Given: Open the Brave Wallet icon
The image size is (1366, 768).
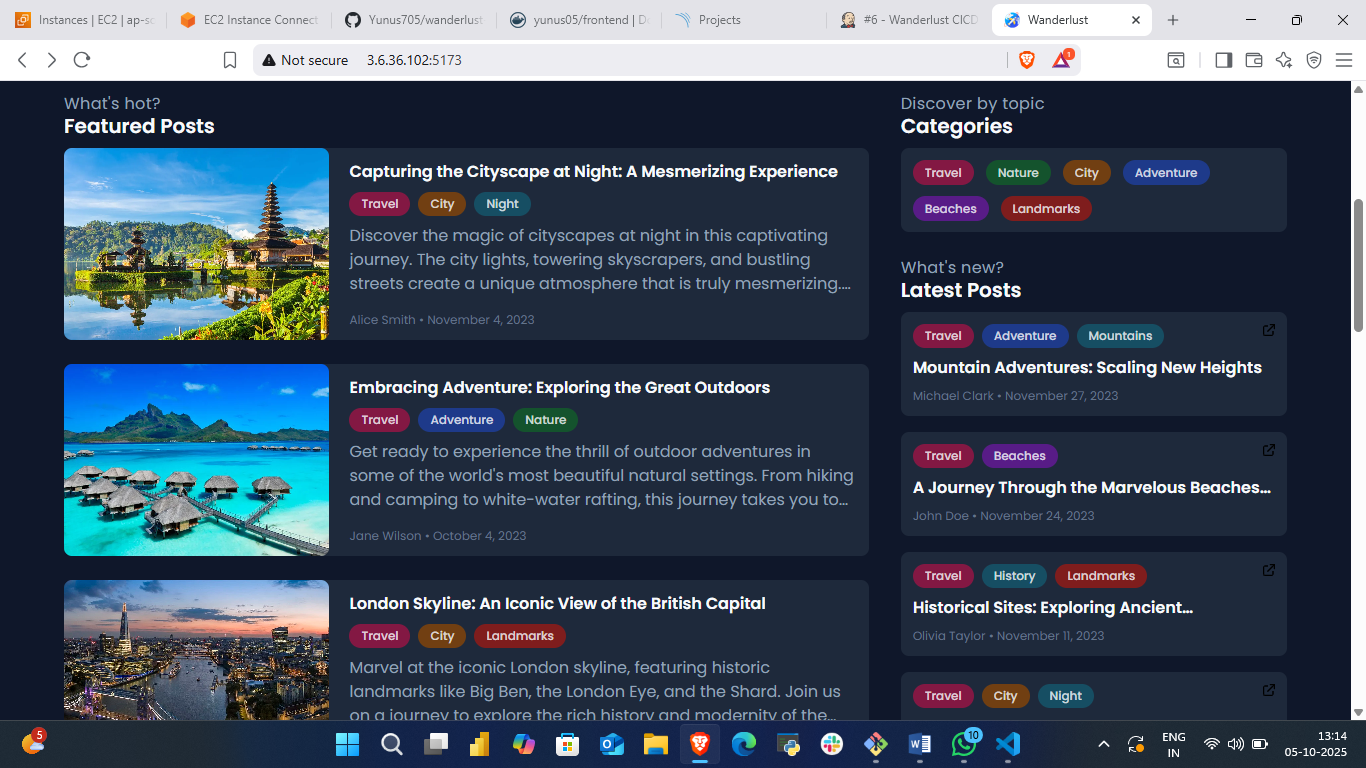Looking at the screenshot, I should pyautogui.click(x=1253, y=60).
